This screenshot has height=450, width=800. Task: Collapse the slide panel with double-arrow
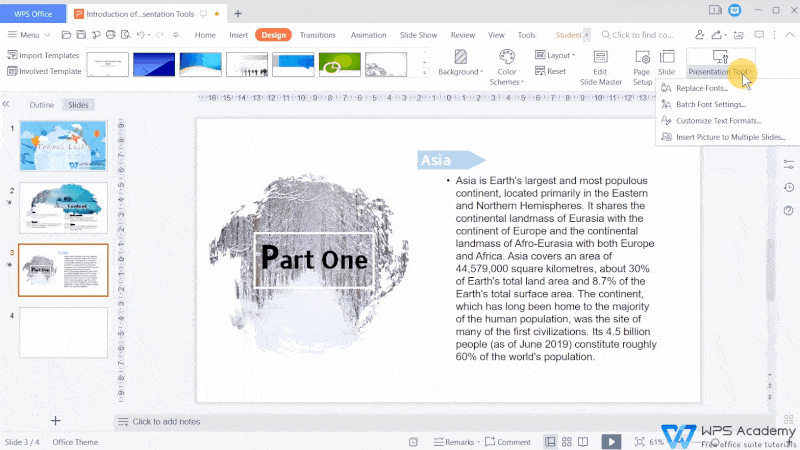click(x=6, y=104)
